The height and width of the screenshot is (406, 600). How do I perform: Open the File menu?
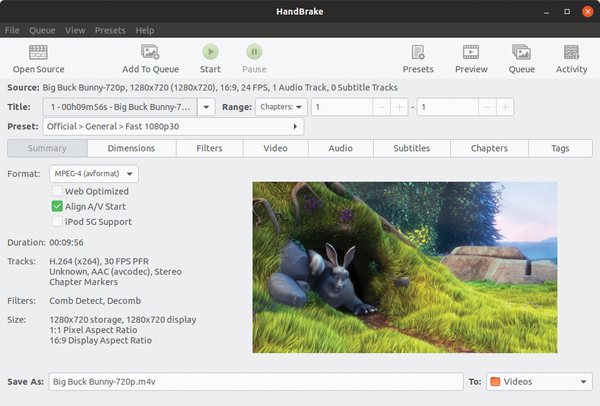(12, 30)
